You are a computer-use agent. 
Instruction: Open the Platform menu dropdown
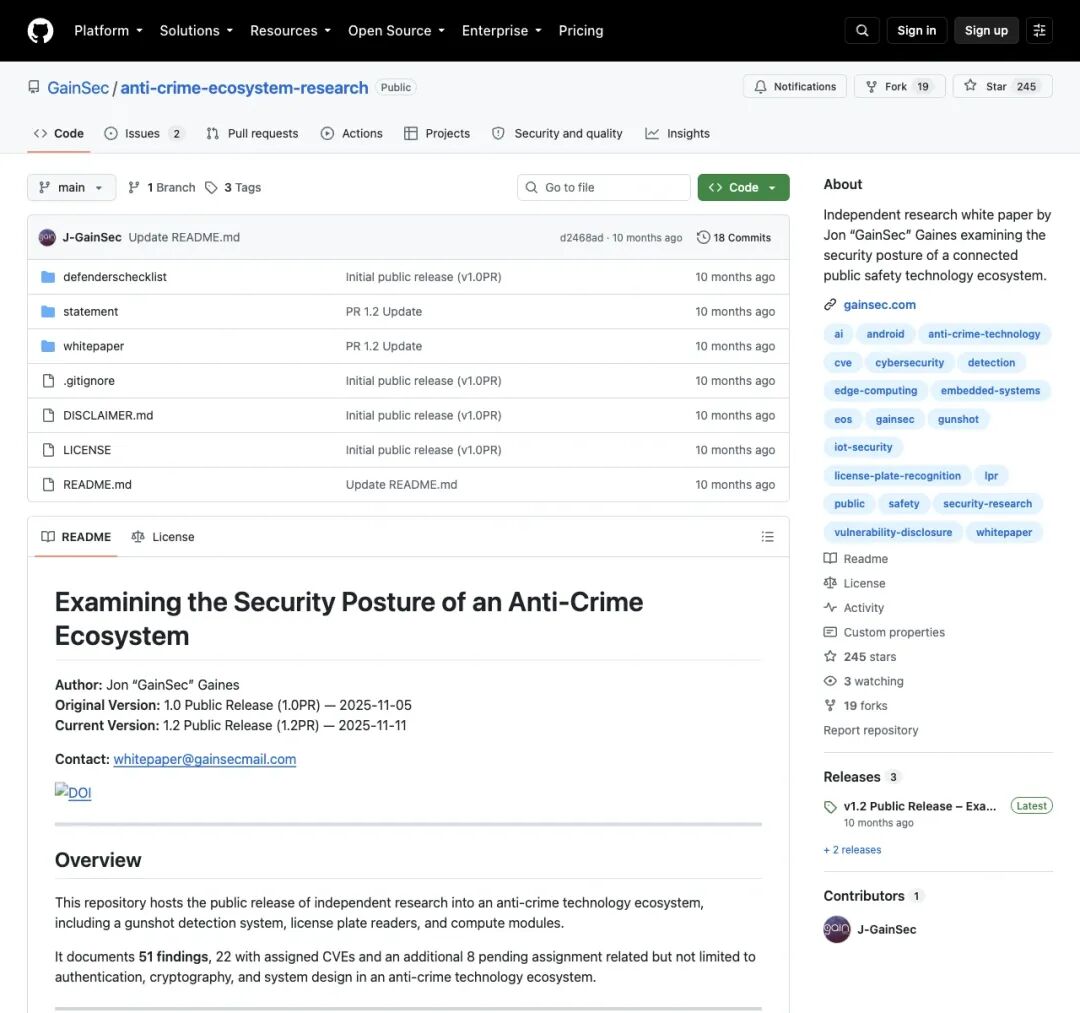tap(108, 30)
